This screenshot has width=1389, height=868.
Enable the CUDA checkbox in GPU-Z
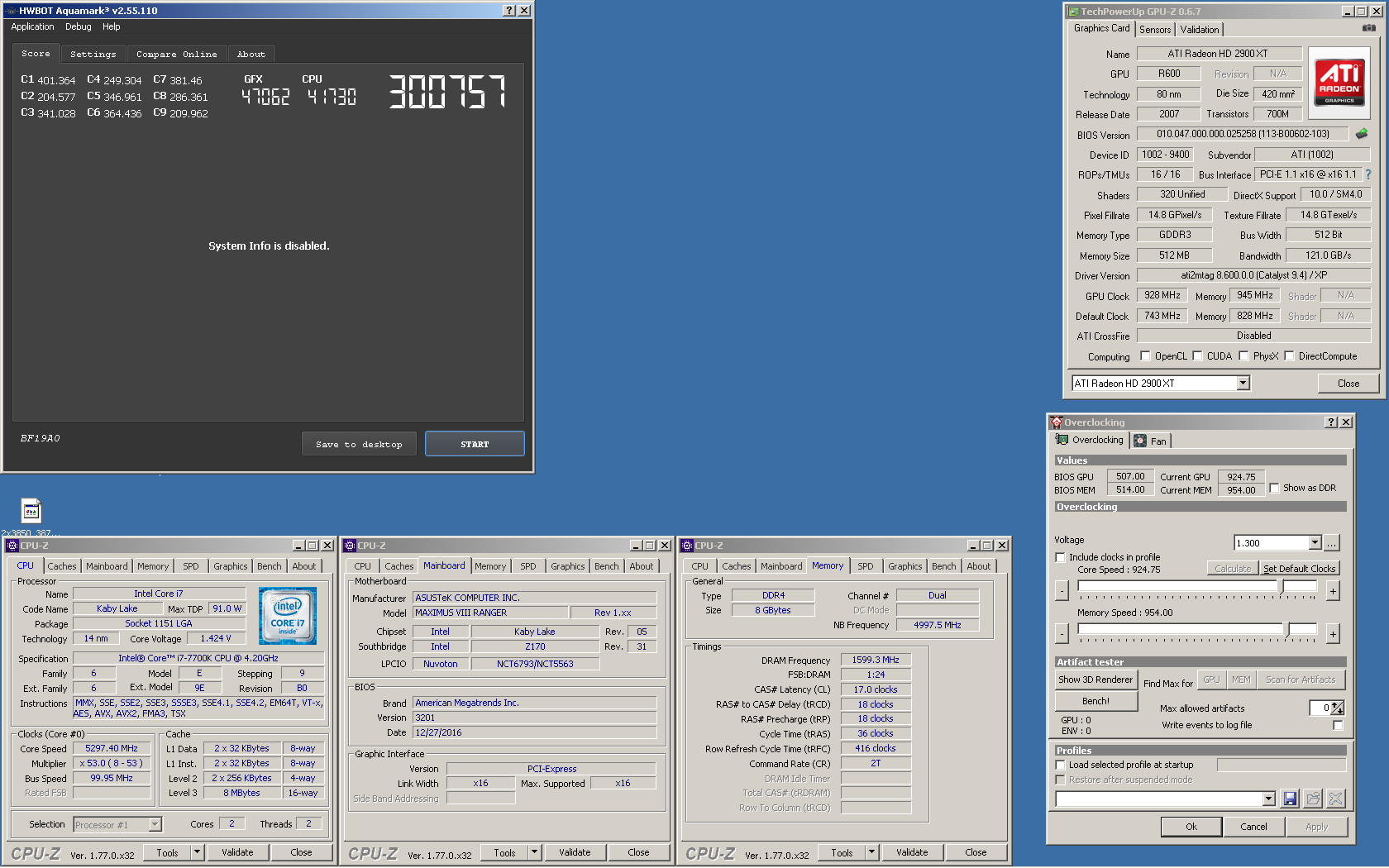(x=1197, y=356)
